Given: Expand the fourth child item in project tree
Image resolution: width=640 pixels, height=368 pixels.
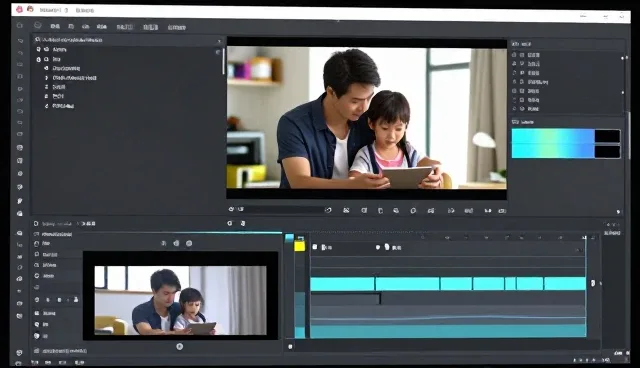Looking at the screenshot, I should point(46,96).
